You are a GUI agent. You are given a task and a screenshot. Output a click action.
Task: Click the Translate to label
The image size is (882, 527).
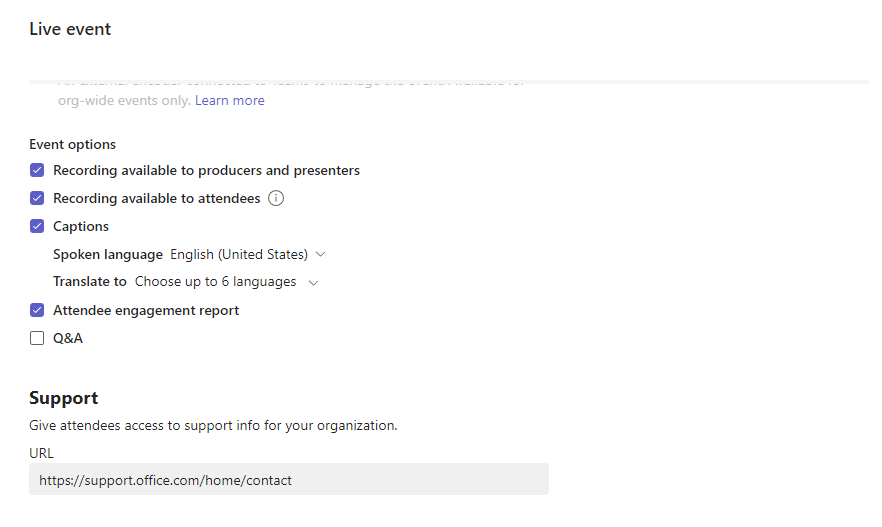[x=89, y=281]
